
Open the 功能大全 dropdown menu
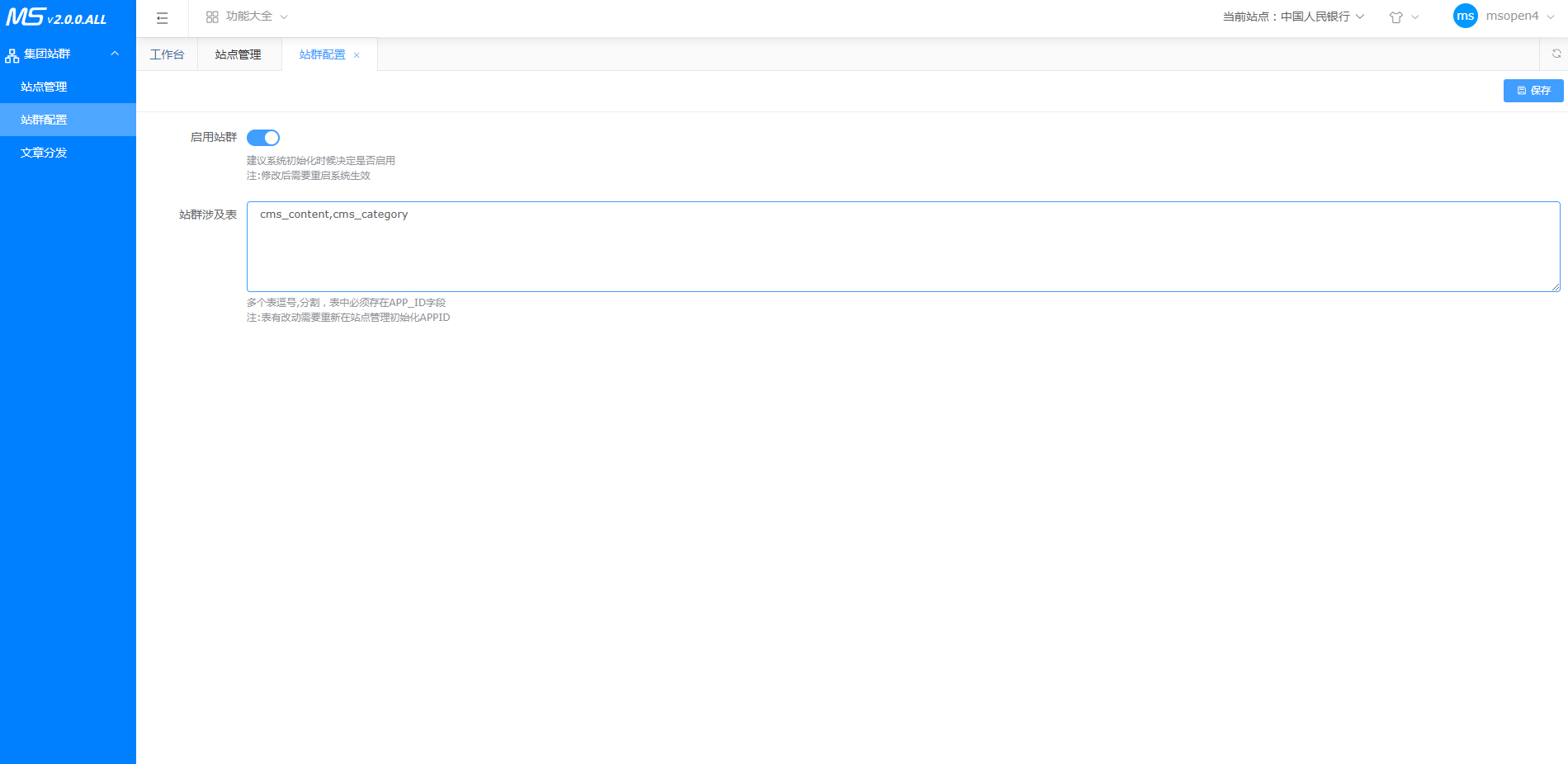pos(248,17)
